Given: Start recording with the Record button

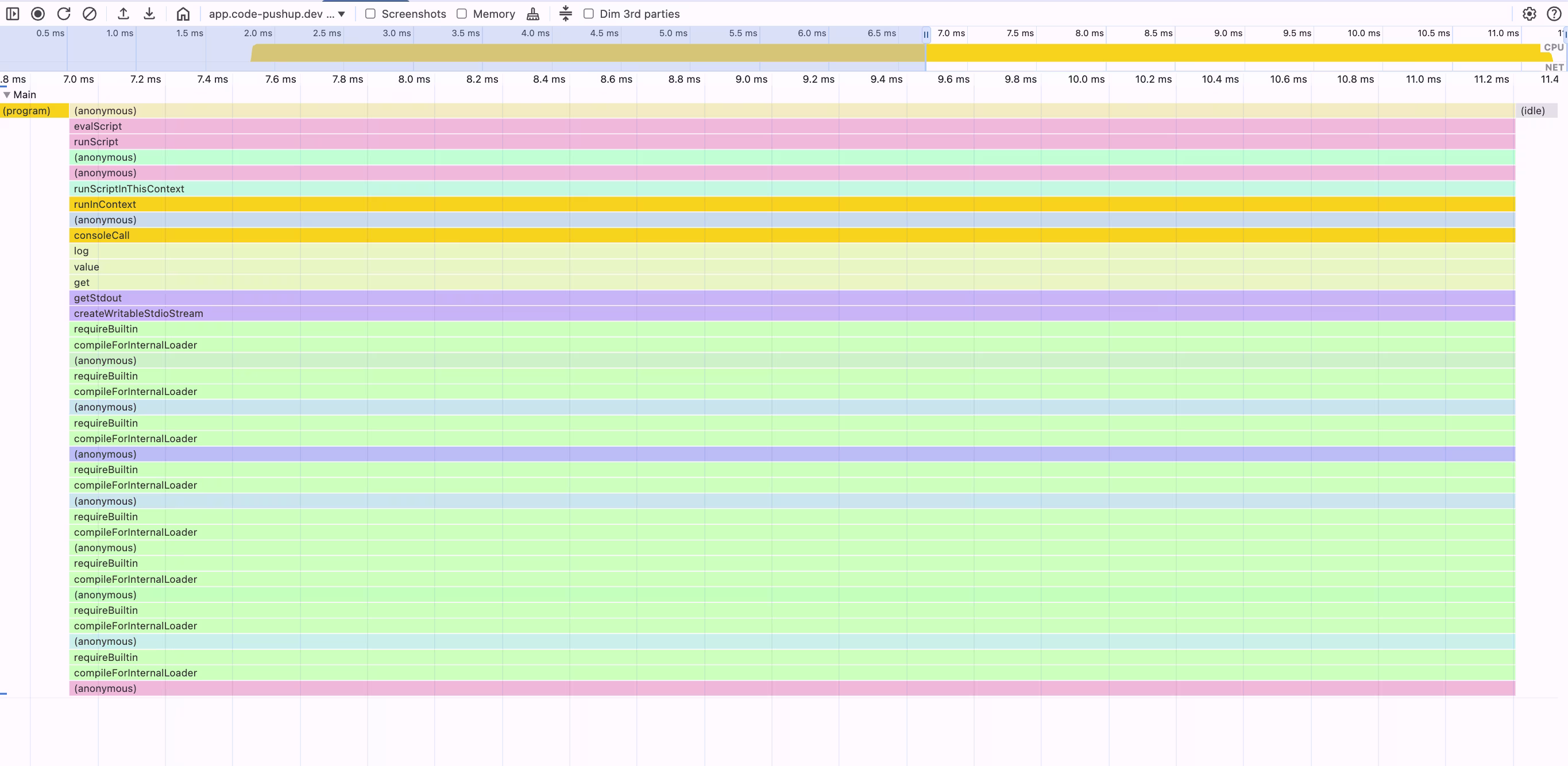Looking at the screenshot, I should (x=38, y=13).
